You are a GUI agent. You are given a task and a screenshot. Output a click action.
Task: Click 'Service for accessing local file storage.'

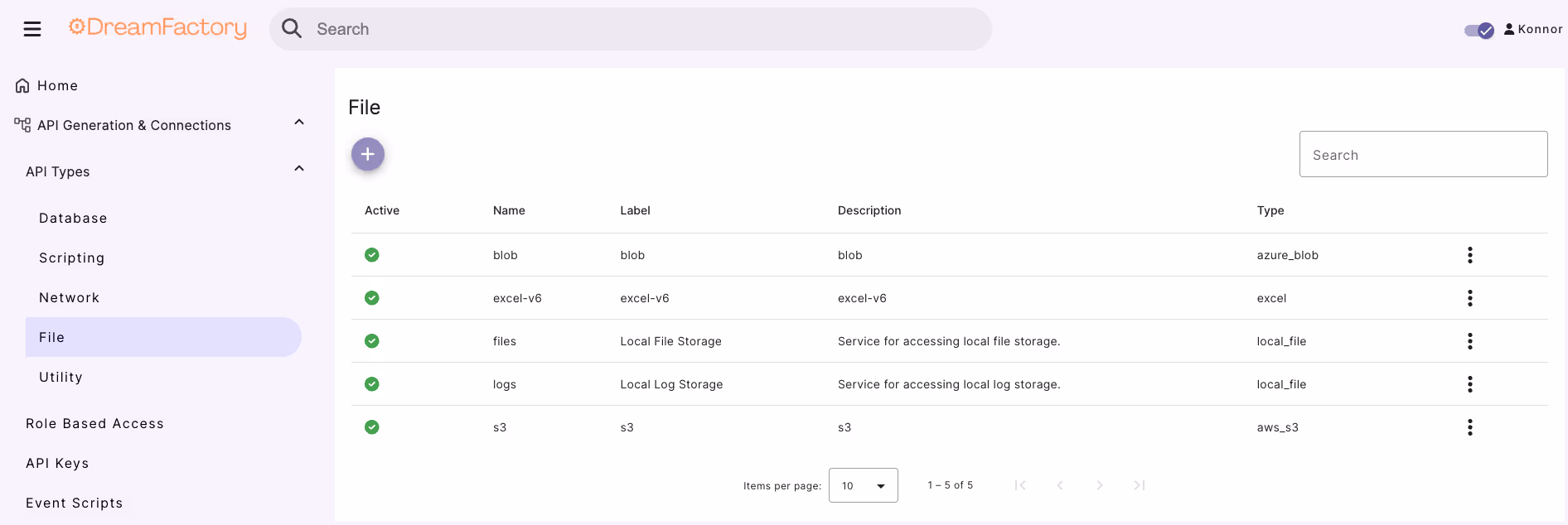[x=949, y=341]
